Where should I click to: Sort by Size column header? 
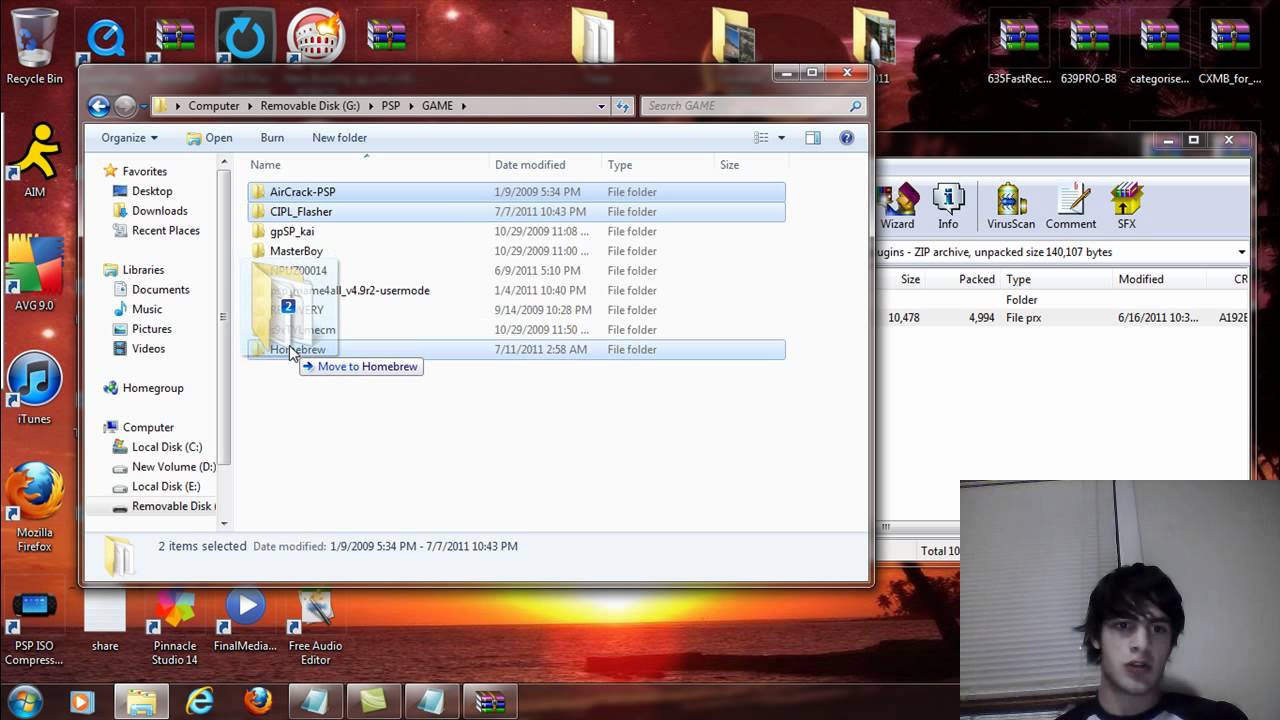pyautogui.click(x=751, y=165)
